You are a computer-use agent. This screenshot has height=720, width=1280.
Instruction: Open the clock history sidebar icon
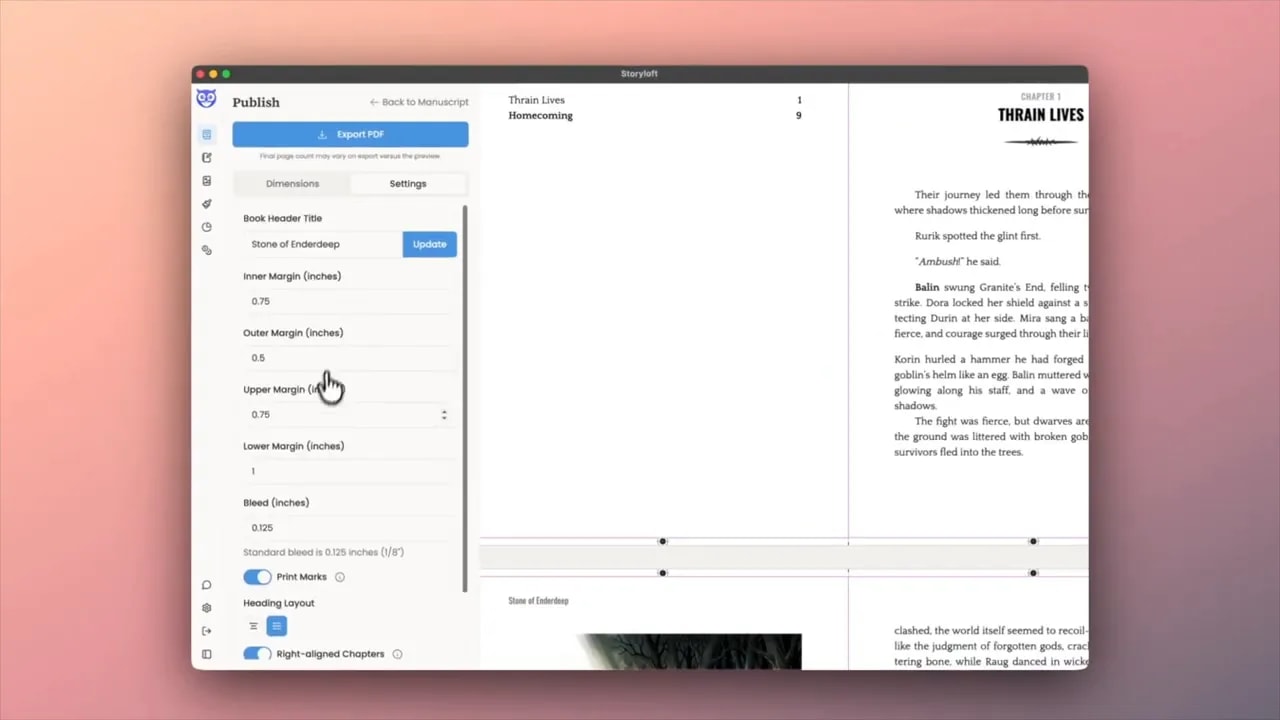click(x=207, y=227)
